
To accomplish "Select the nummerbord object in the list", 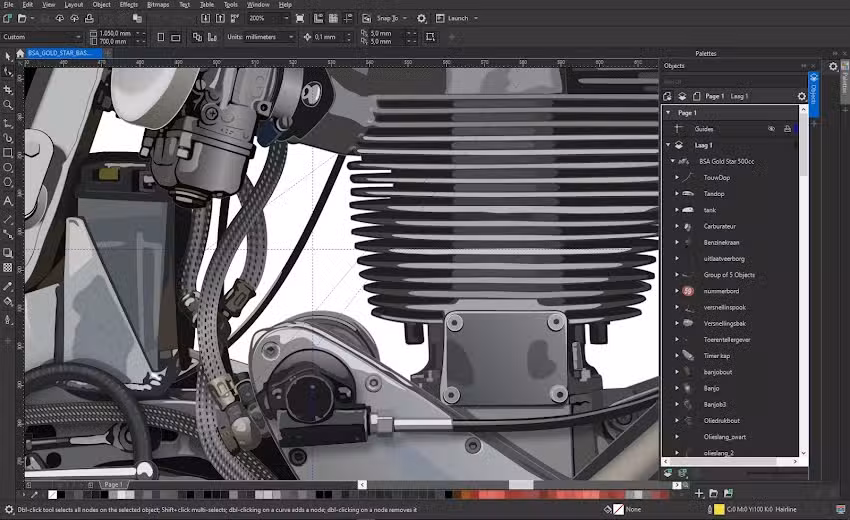I will [720, 291].
